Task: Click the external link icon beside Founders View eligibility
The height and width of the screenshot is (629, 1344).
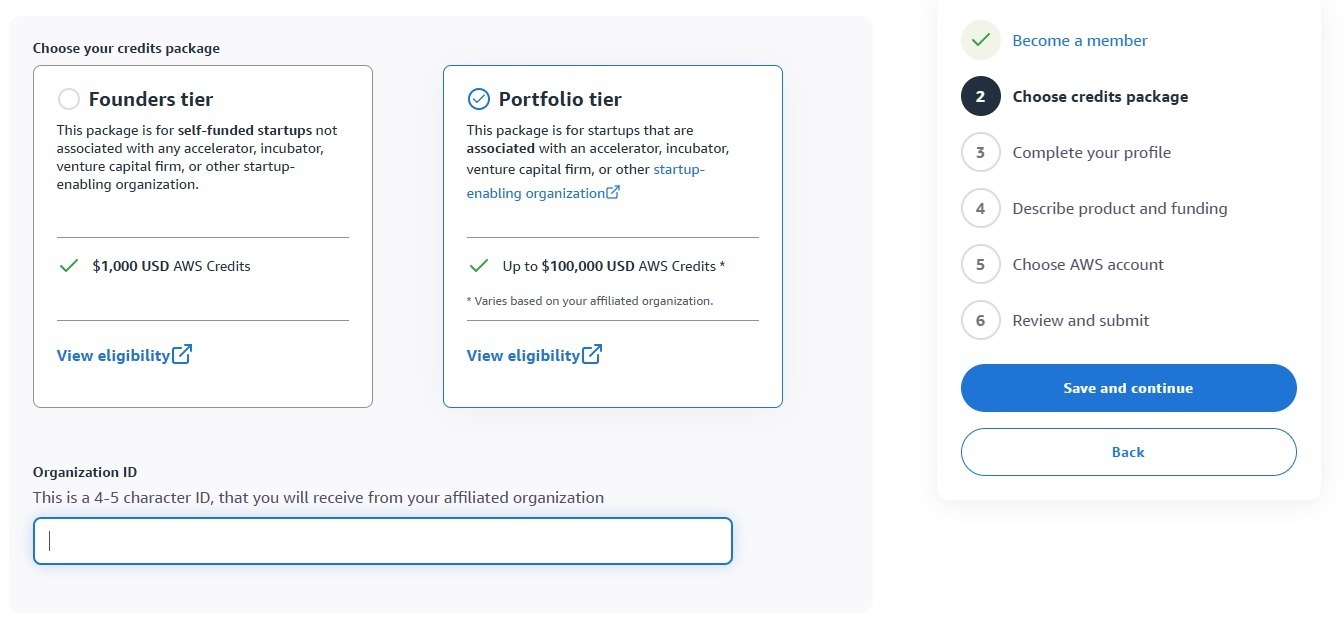Action: (x=184, y=353)
